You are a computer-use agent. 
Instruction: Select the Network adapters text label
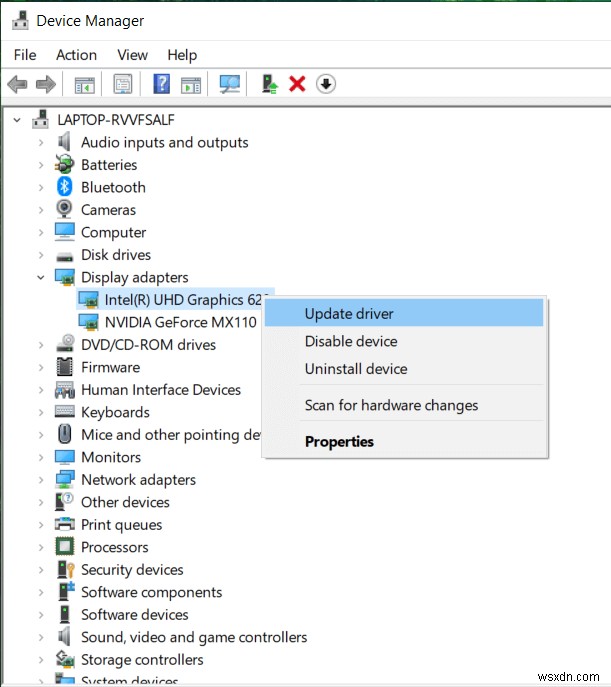click(x=138, y=479)
